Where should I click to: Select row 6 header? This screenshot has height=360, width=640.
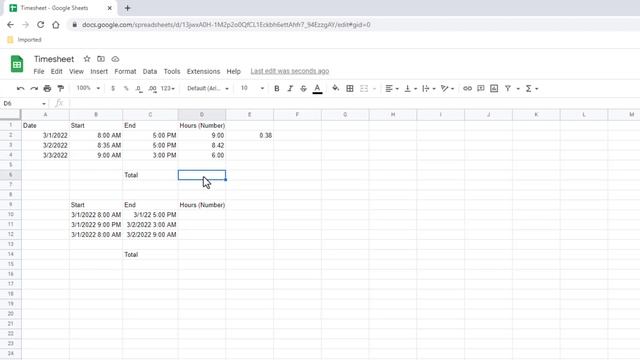point(11,175)
